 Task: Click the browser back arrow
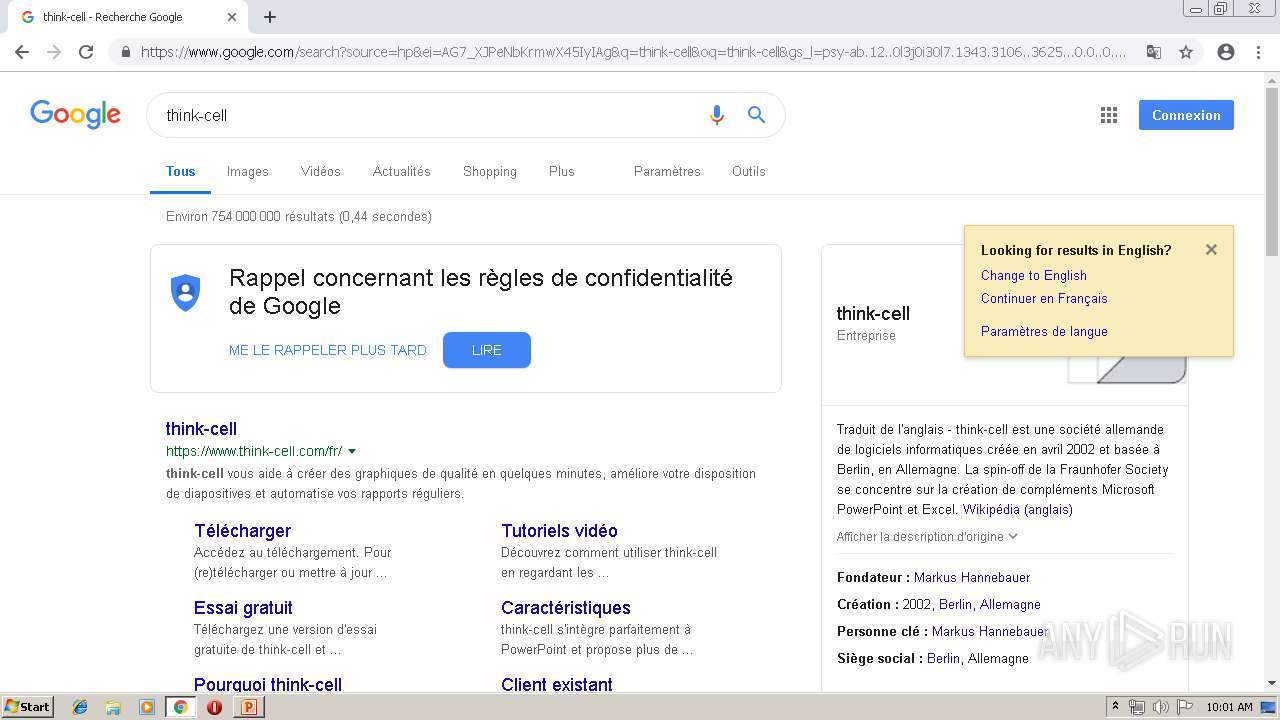pos(22,52)
